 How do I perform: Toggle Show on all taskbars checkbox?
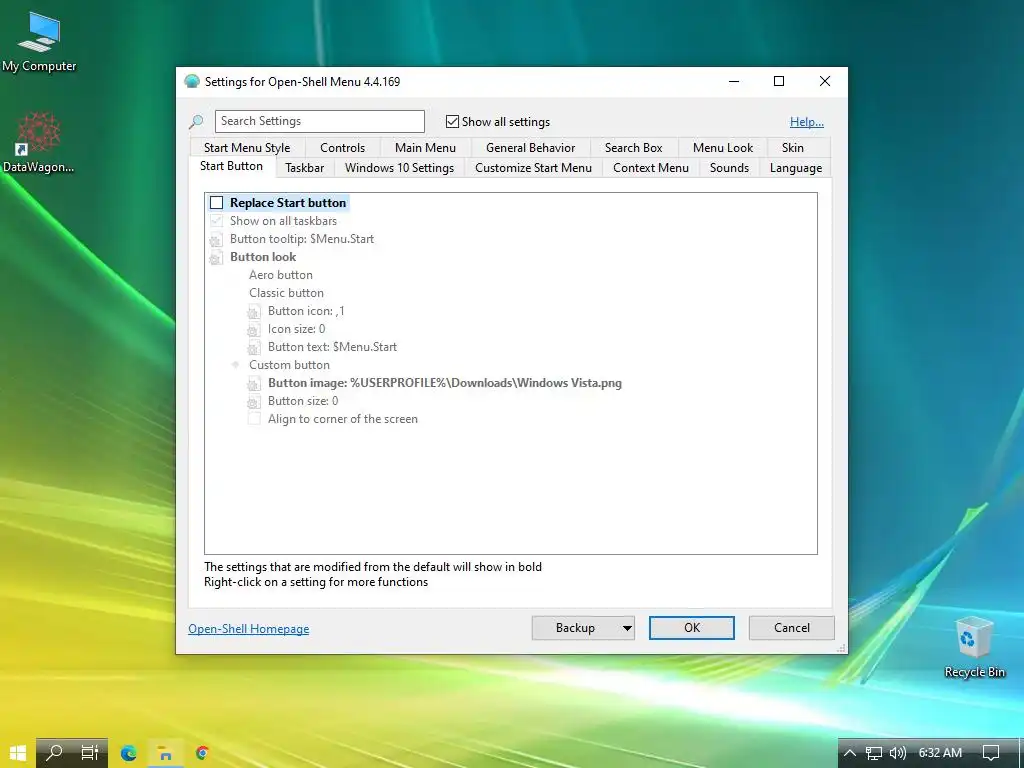click(x=216, y=221)
